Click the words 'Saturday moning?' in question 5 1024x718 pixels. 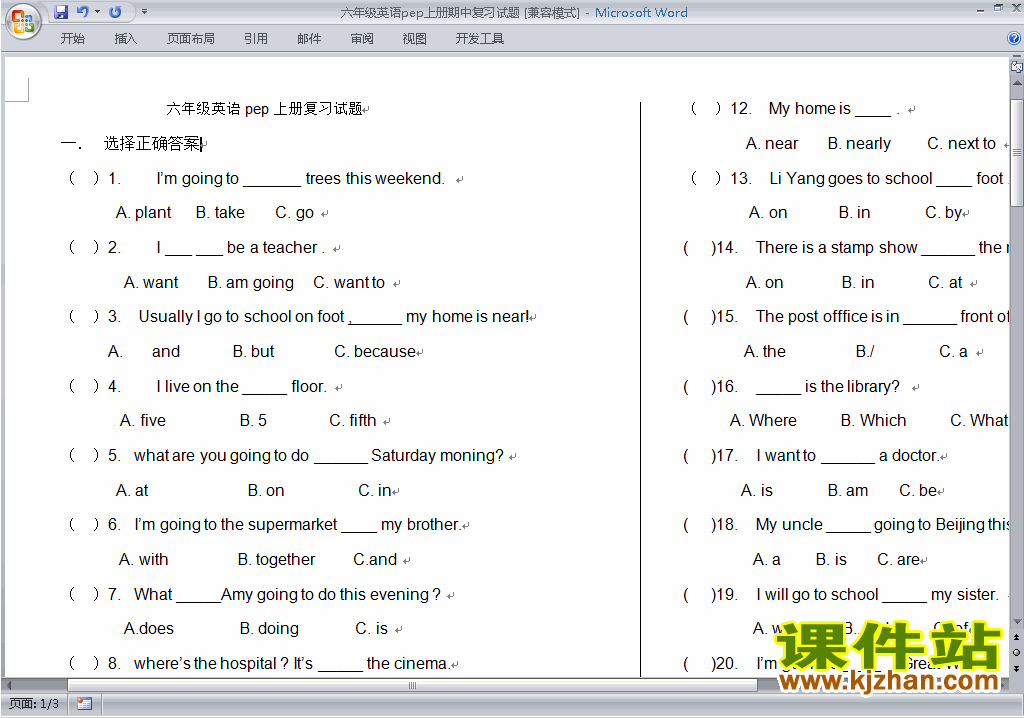pyautogui.click(x=438, y=456)
